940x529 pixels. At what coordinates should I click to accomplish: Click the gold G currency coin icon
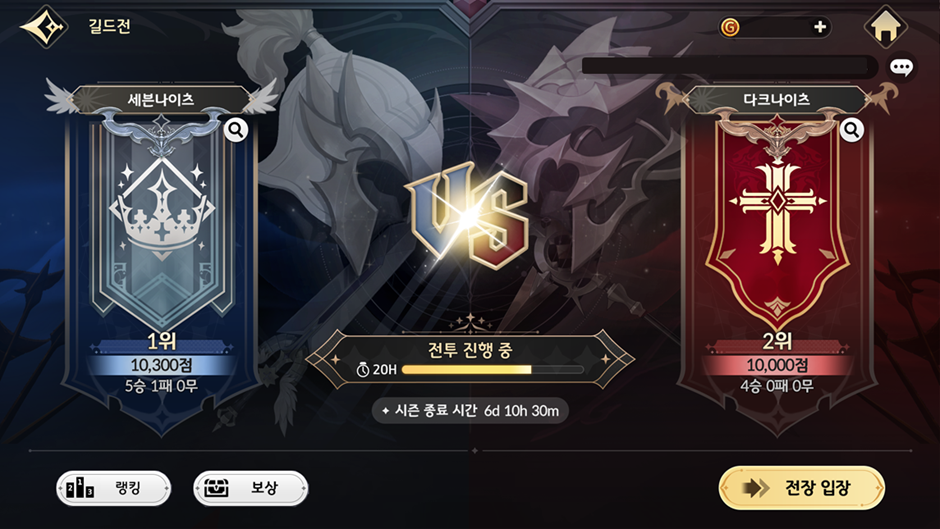pos(730,27)
